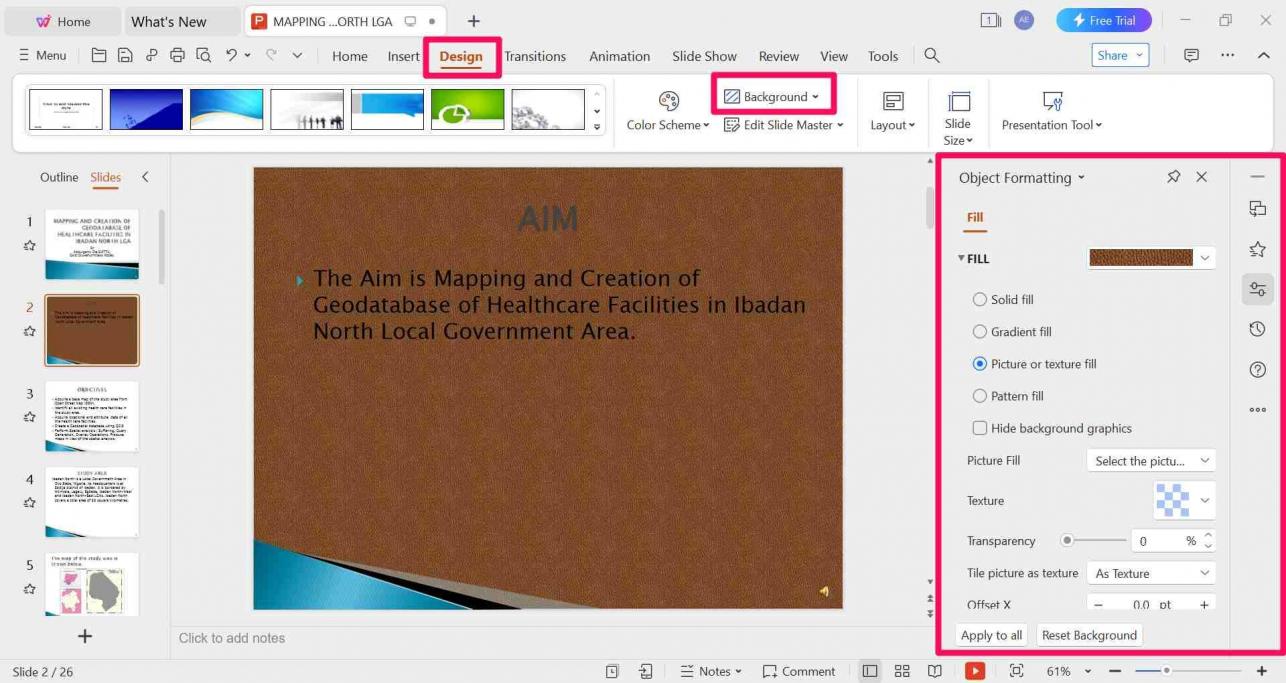Image resolution: width=1286 pixels, height=683 pixels.
Task: Choose the Gradient fill option
Action: pyautogui.click(x=980, y=332)
